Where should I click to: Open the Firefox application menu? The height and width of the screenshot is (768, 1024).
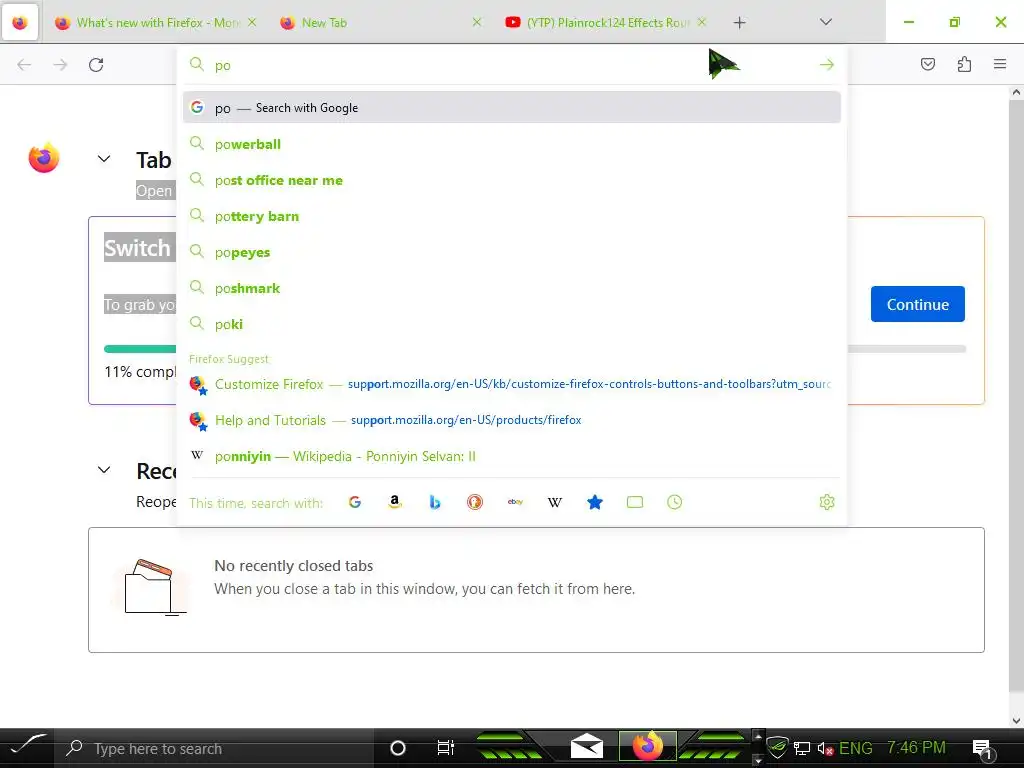tap(1000, 64)
